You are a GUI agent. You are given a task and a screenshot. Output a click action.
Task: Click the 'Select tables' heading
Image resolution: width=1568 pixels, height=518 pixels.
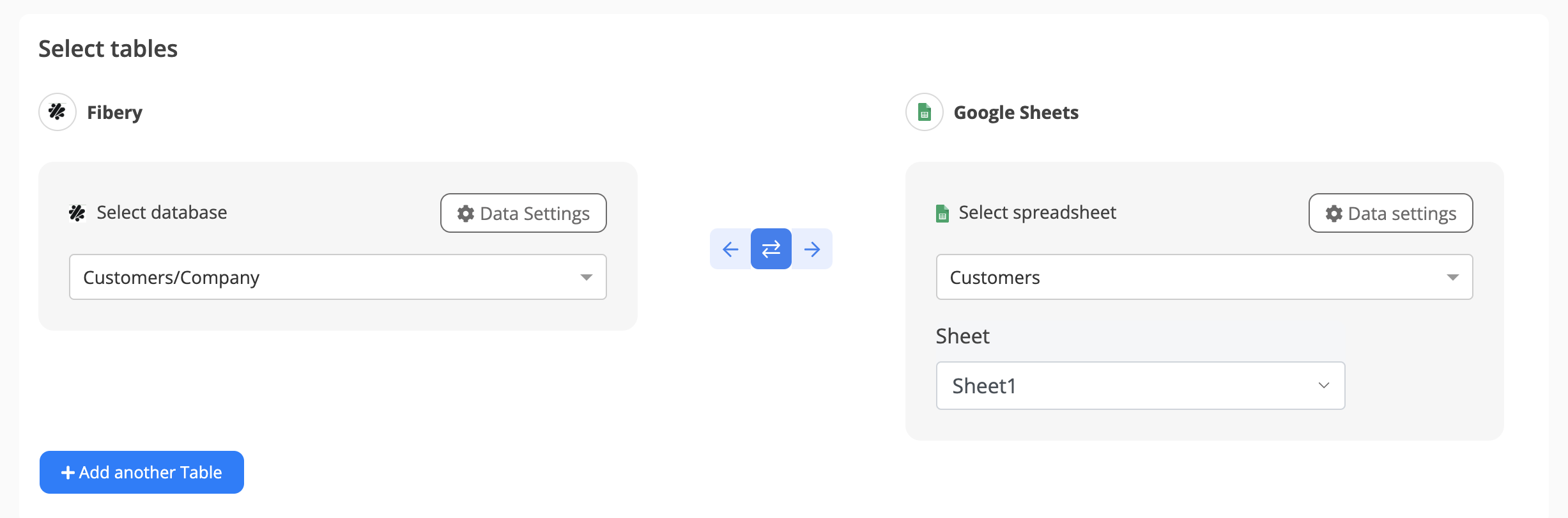pos(108,49)
